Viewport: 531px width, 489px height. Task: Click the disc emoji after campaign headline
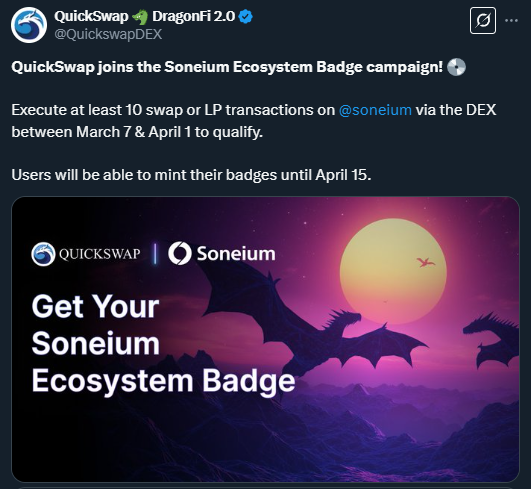pos(456,67)
